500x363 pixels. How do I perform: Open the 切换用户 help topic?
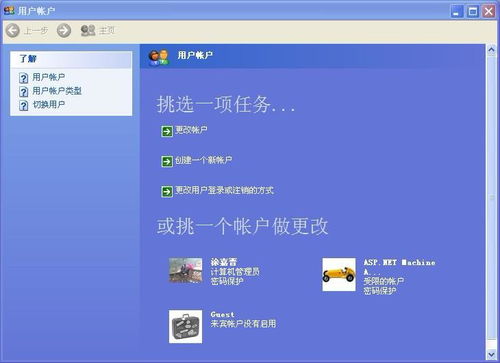(49, 105)
